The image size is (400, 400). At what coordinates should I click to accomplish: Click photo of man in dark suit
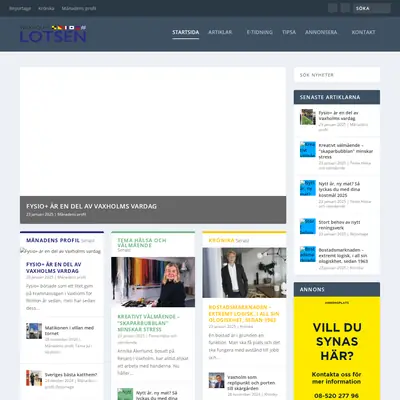[x=244, y=273]
